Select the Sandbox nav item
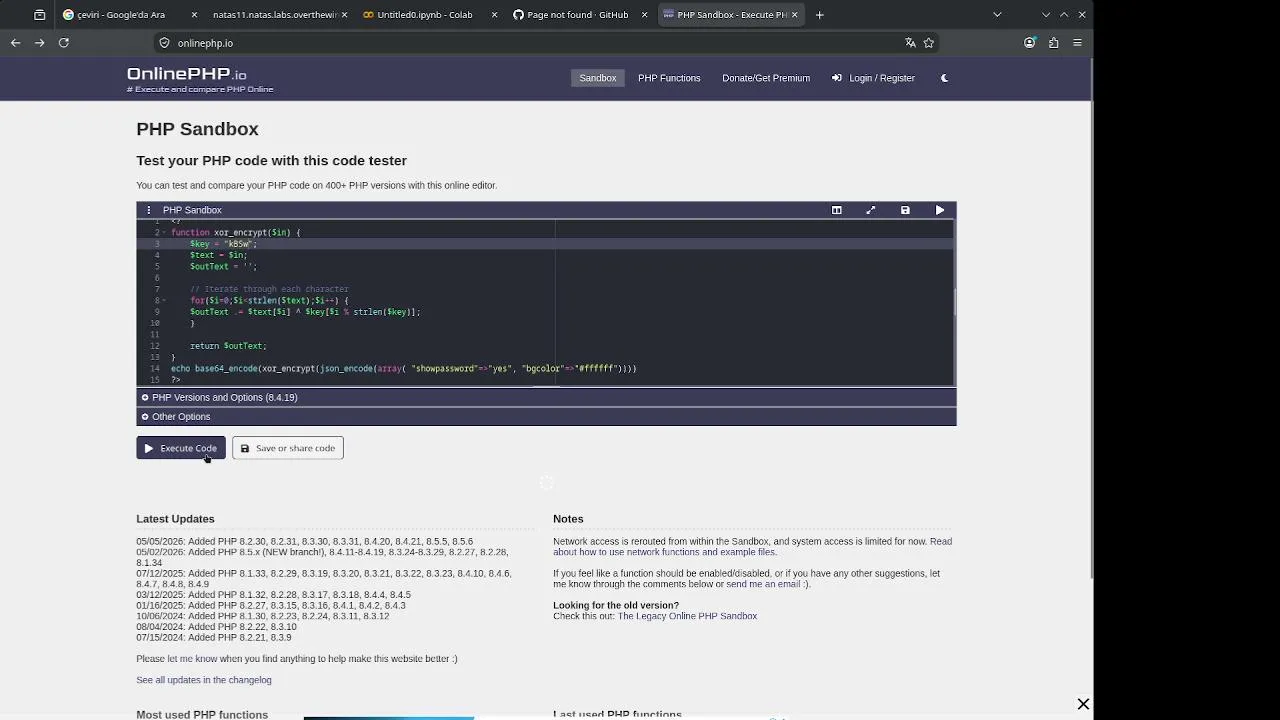Image resolution: width=1280 pixels, height=720 pixels. click(x=598, y=78)
